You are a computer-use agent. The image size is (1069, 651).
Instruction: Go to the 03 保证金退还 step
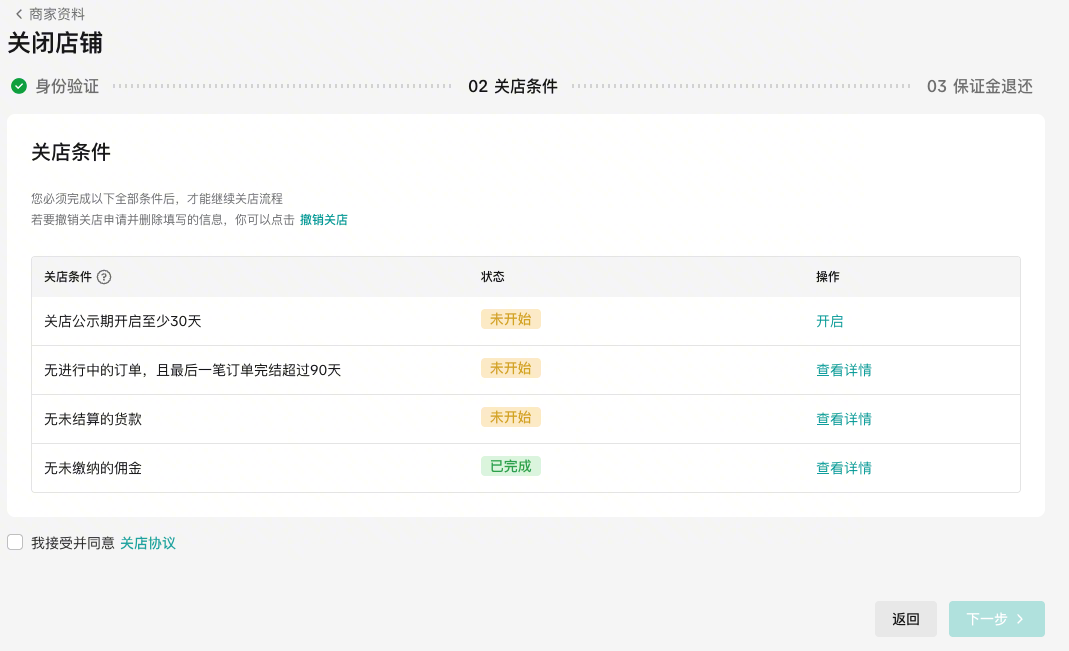point(979,86)
